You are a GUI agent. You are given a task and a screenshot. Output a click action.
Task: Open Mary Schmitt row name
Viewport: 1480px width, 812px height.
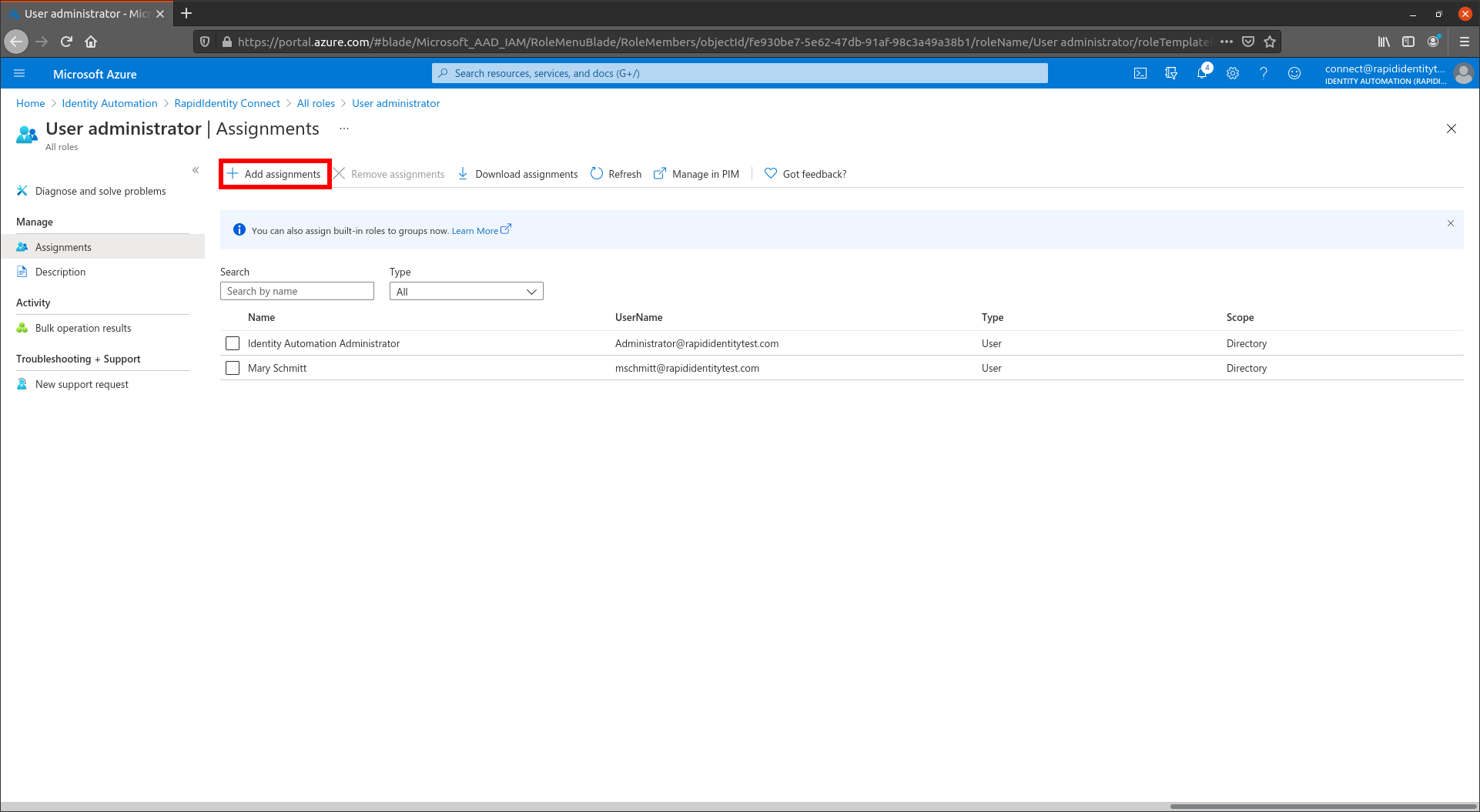coord(277,368)
